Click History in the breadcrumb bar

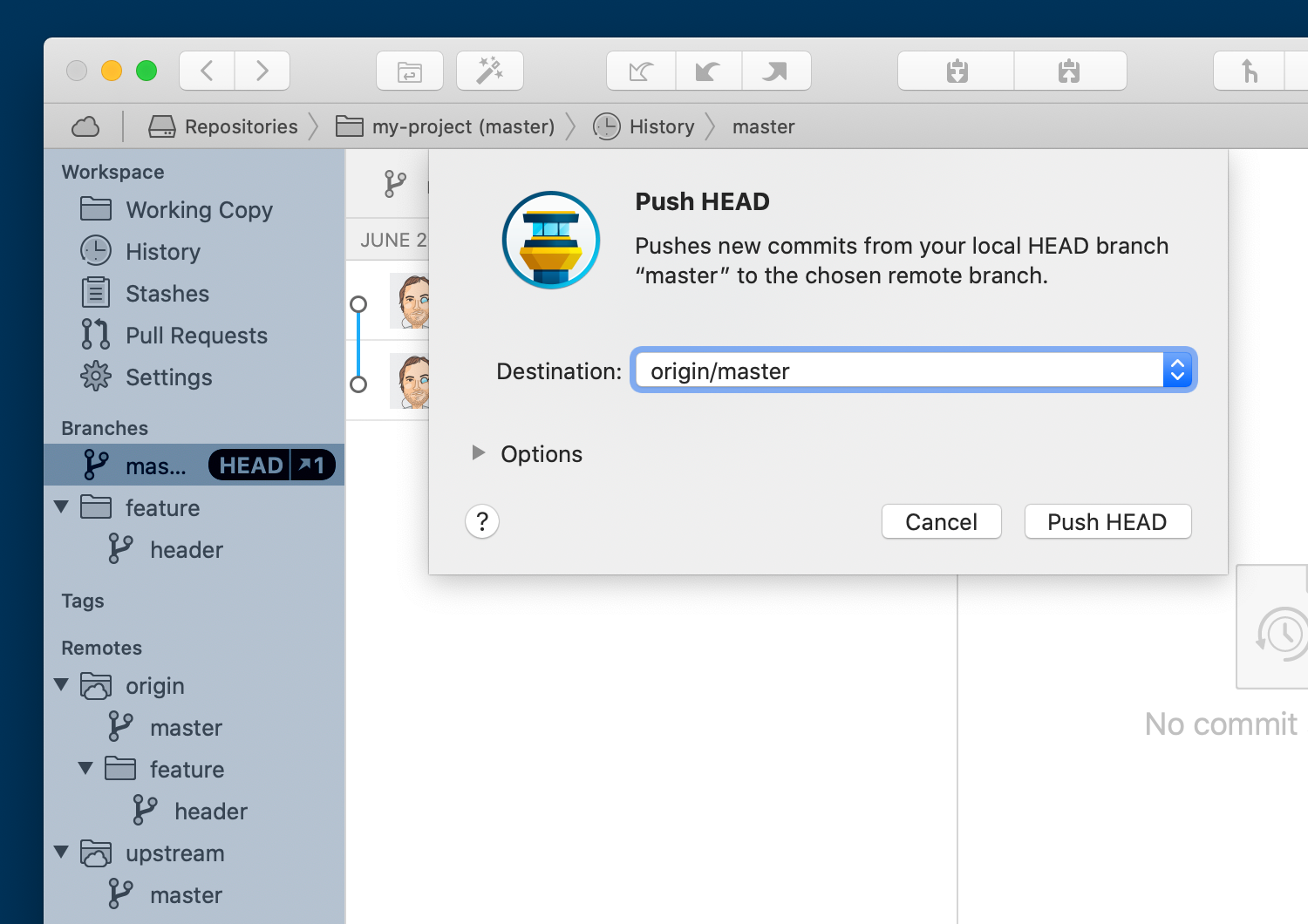pos(660,126)
